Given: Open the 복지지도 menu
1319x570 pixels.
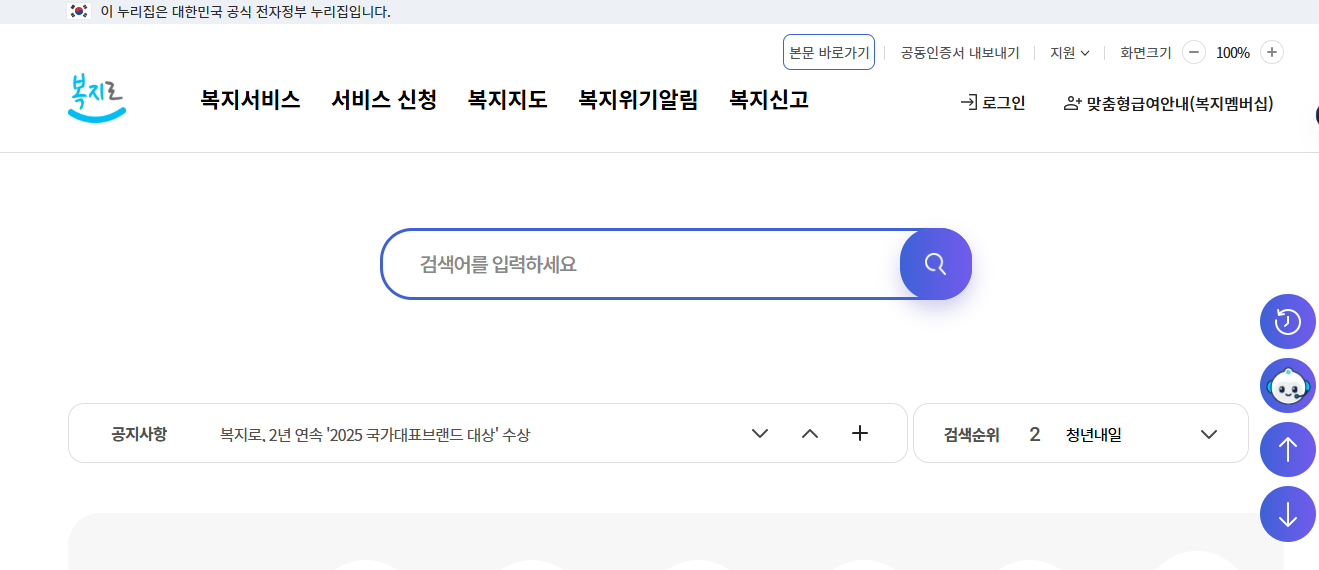Looking at the screenshot, I should pos(508,100).
